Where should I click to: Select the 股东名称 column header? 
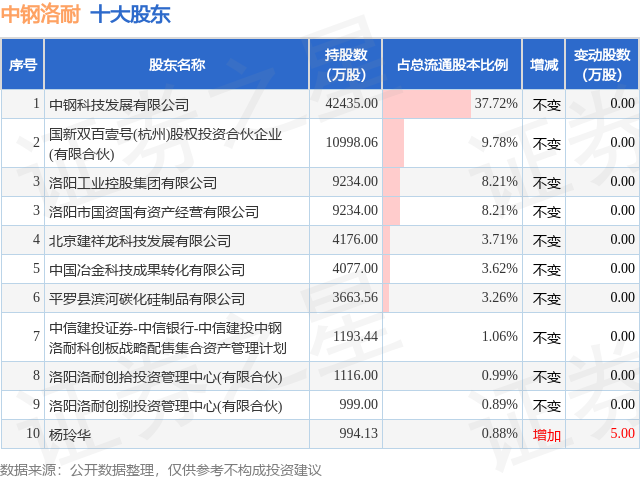(x=177, y=64)
